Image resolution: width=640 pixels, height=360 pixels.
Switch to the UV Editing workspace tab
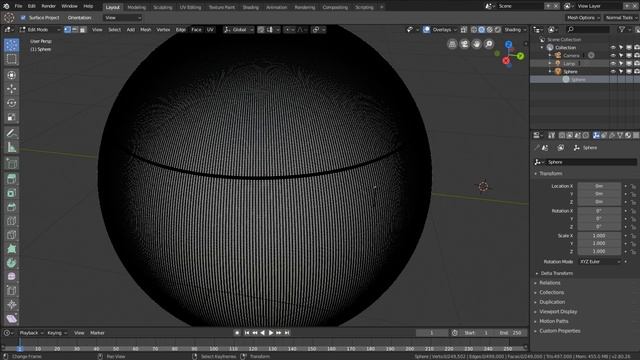click(190, 7)
